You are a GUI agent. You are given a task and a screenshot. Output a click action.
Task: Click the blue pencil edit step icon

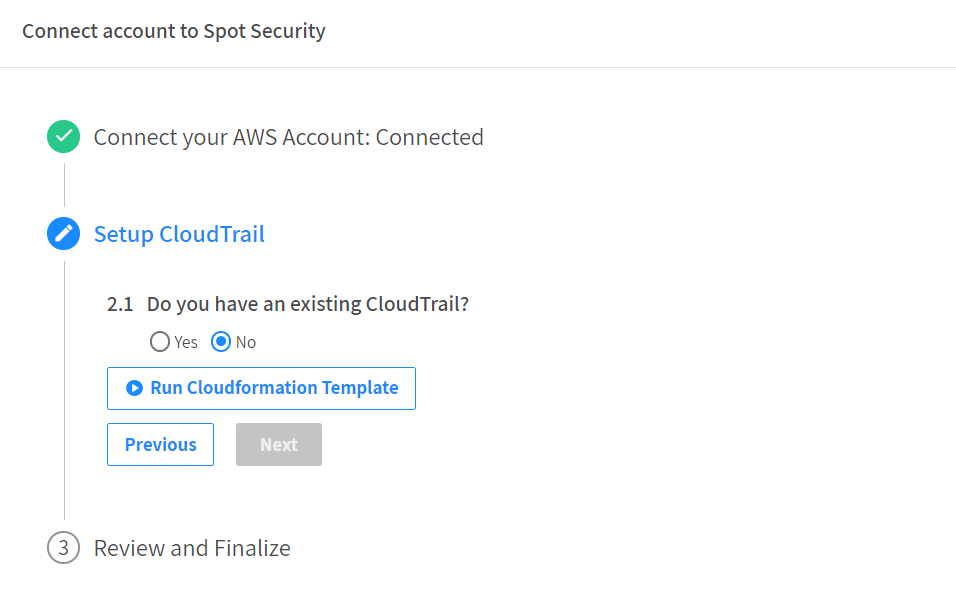click(63, 234)
